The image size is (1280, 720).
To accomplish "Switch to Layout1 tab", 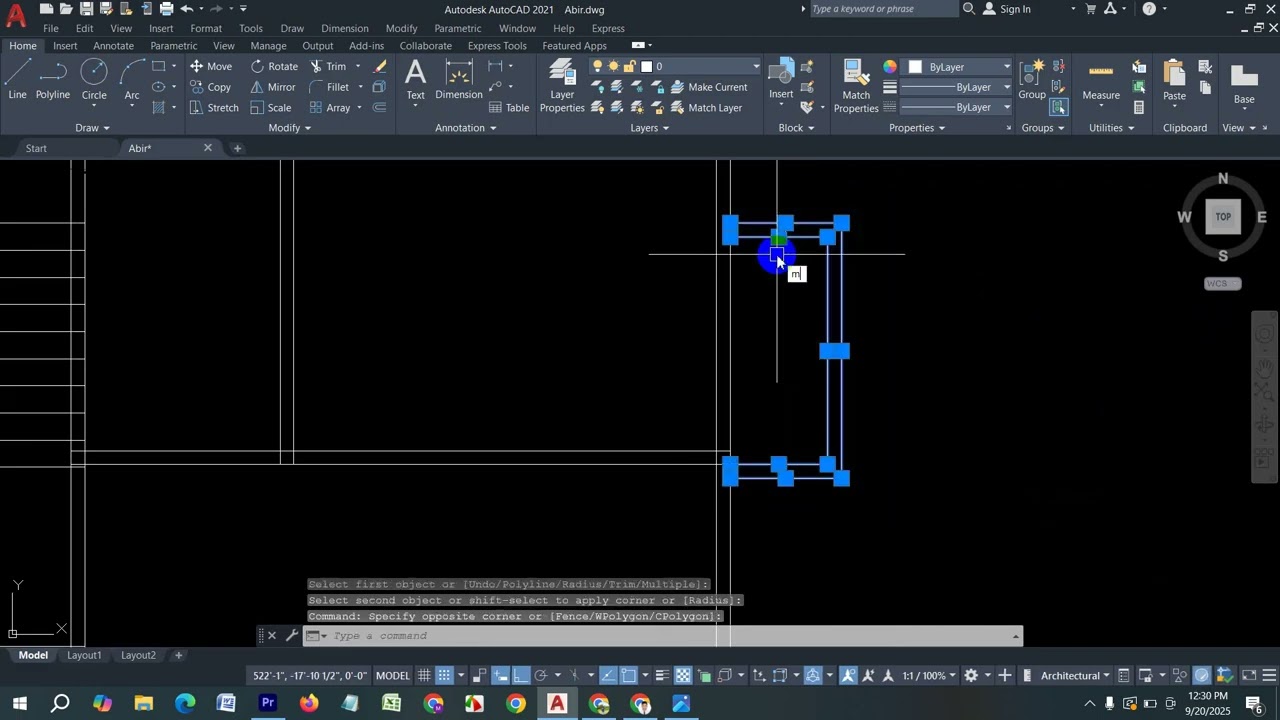I will point(84,656).
